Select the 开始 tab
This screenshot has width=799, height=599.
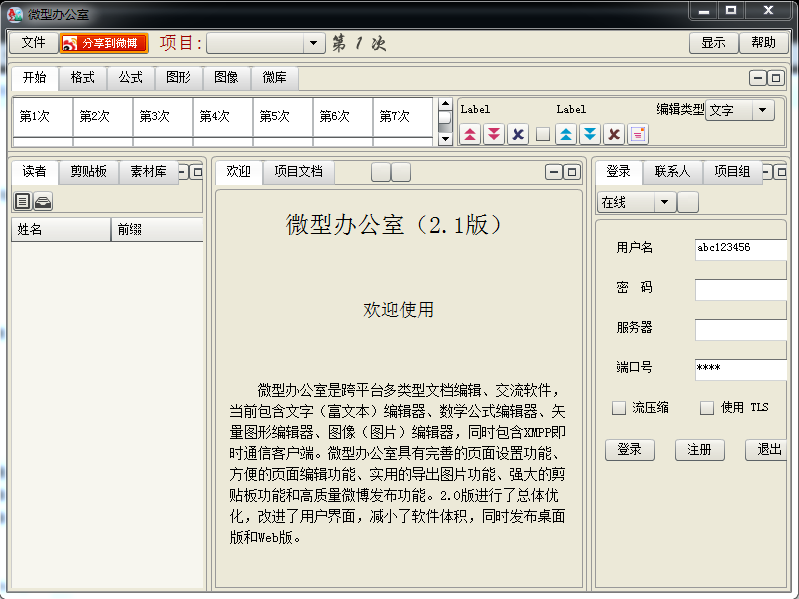35,78
